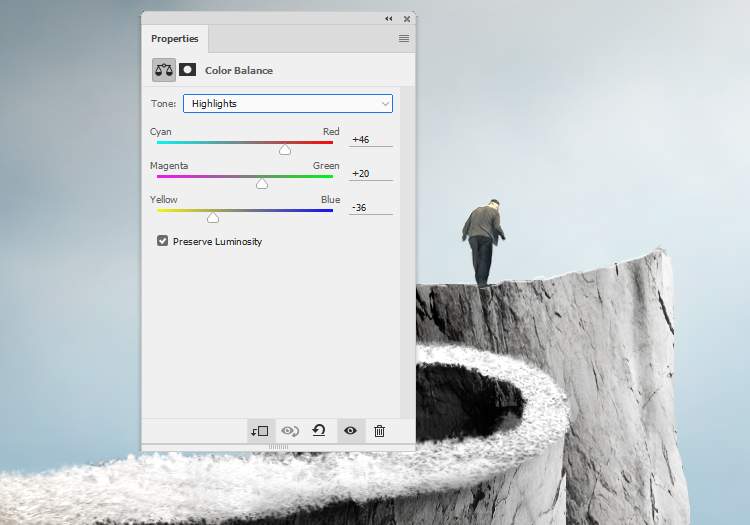The width and height of the screenshot is (750, 525).
Task: Select the layer mask icon in Properties
Action: [188, 70]
